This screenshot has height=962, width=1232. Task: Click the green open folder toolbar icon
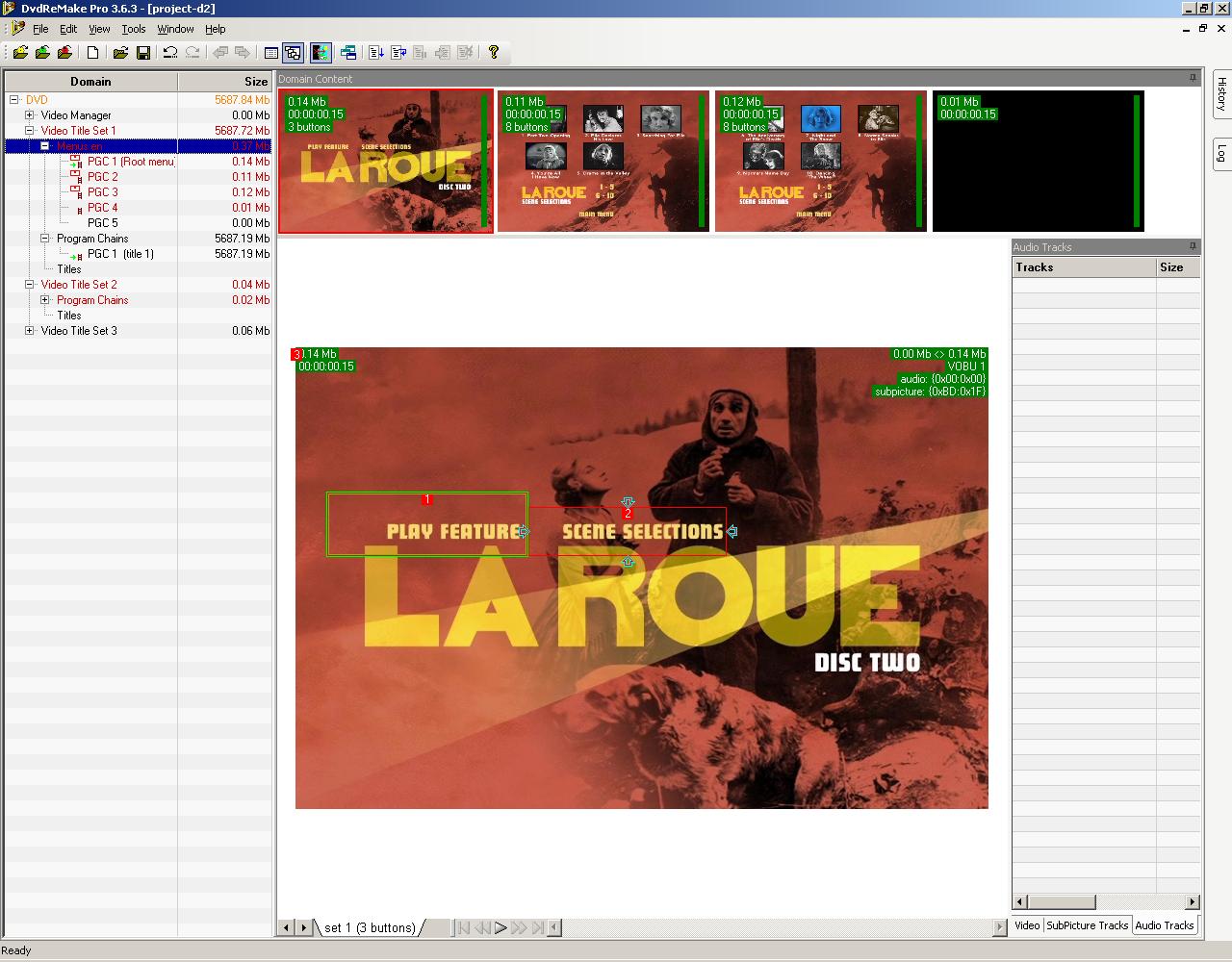(42, 53)
